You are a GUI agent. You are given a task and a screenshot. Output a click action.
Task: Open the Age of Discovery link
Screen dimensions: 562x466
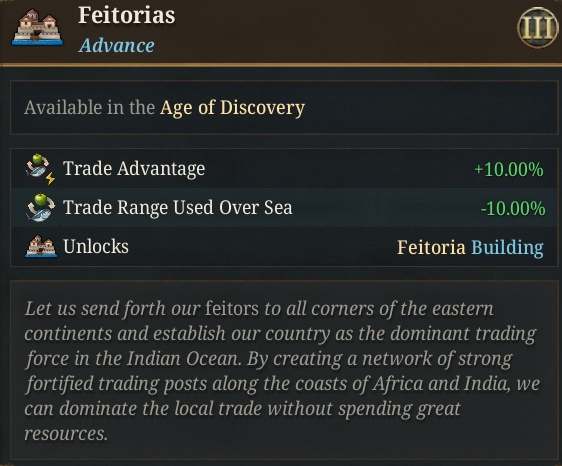pyautogui.click(x=232, y=108)
